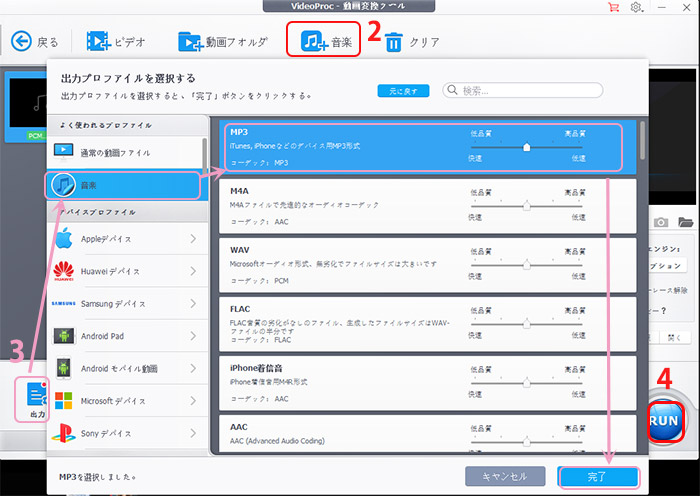Expand the Android モバイル動画 chevron

(x=193, y=368)
